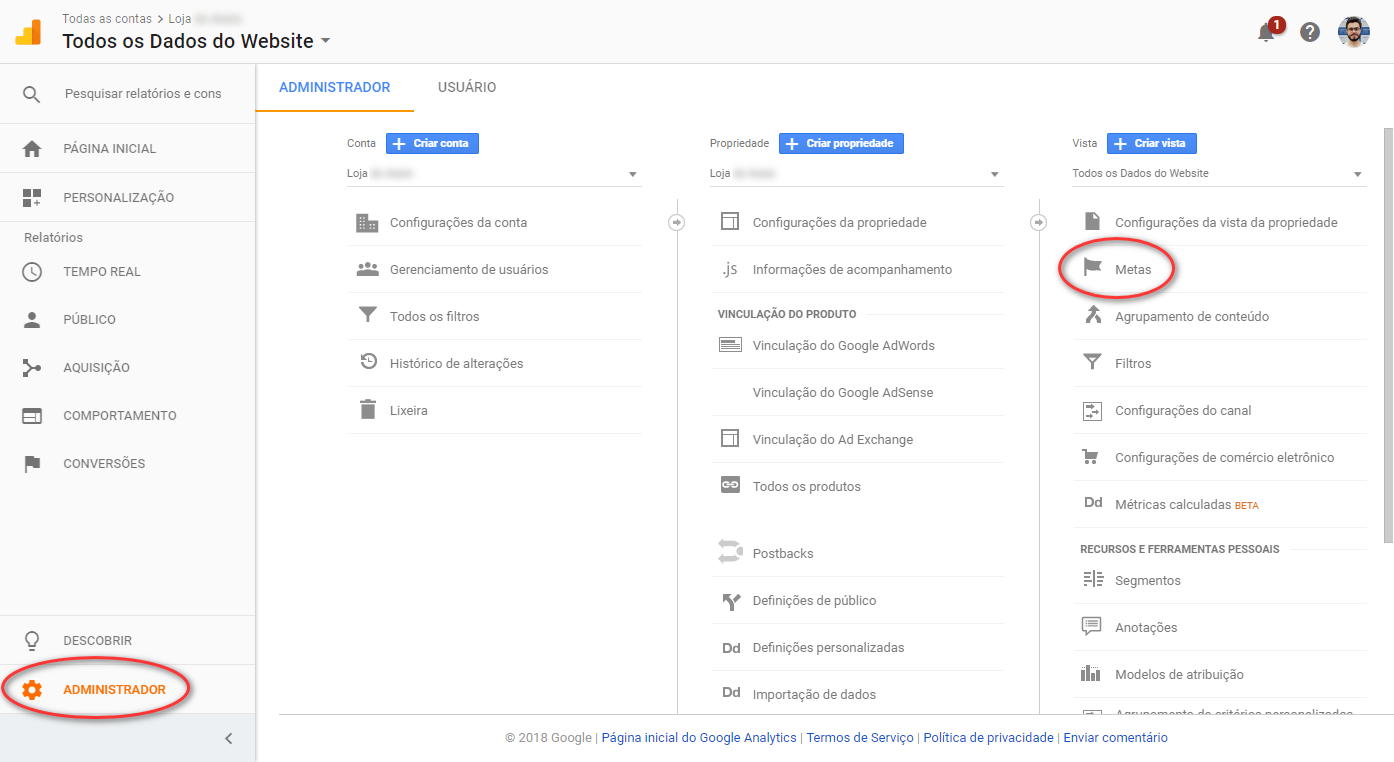The image size is (1394, 762).
Task: Expand the Propriedade dropdown arrow
Action: click(x=994, y=173)
